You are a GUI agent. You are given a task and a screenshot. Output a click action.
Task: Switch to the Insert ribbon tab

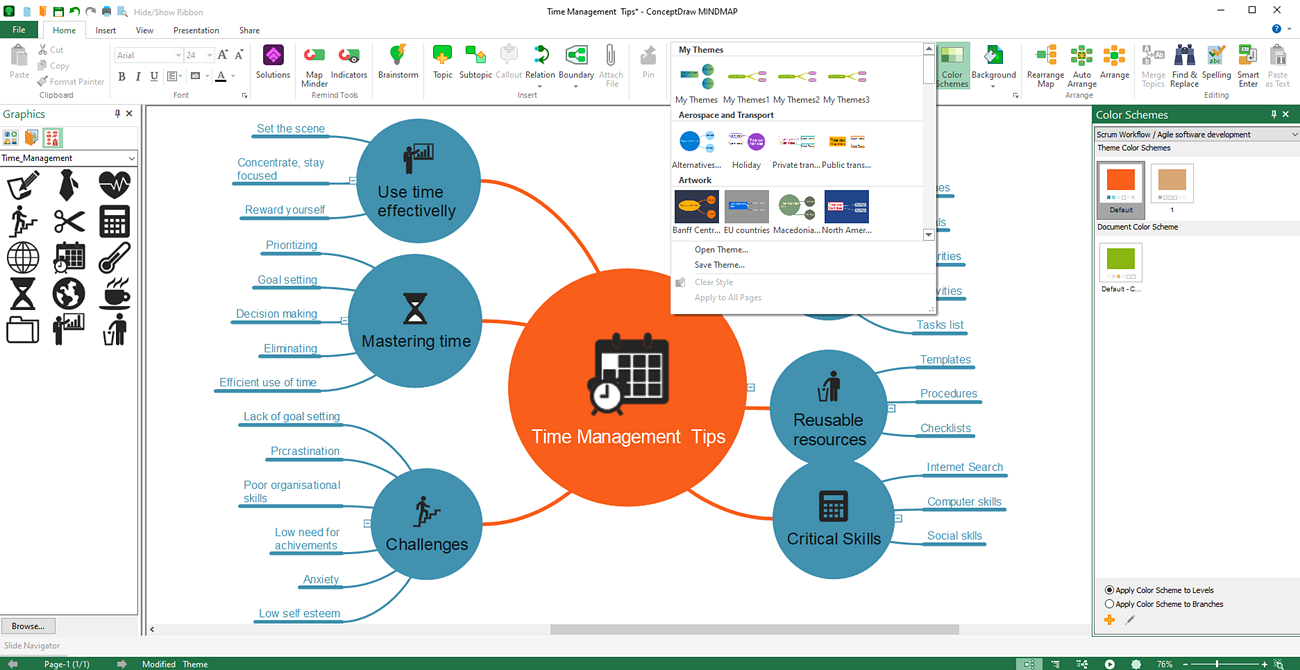pos(105,30)
